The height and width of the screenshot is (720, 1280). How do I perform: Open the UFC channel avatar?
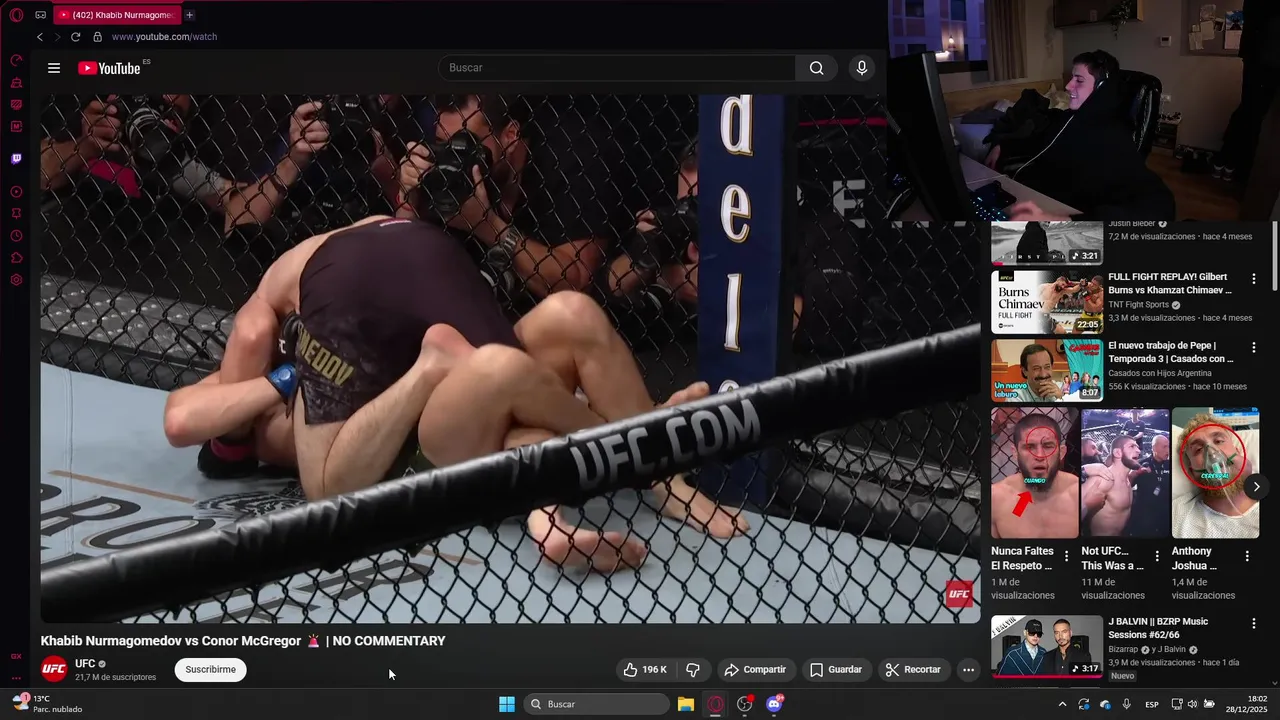(x=54, y=670)
